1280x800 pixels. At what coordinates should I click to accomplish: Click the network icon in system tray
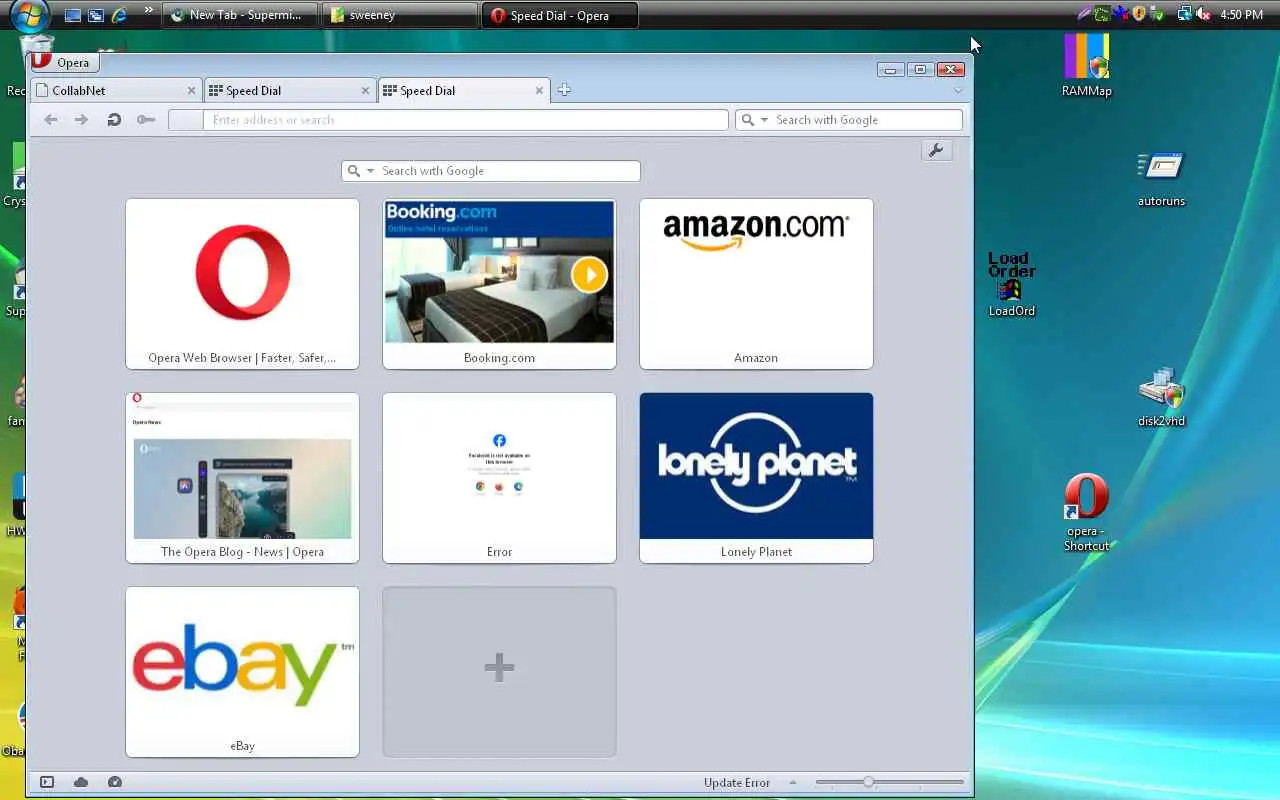pyautogui.click(x=1185, y=14)
